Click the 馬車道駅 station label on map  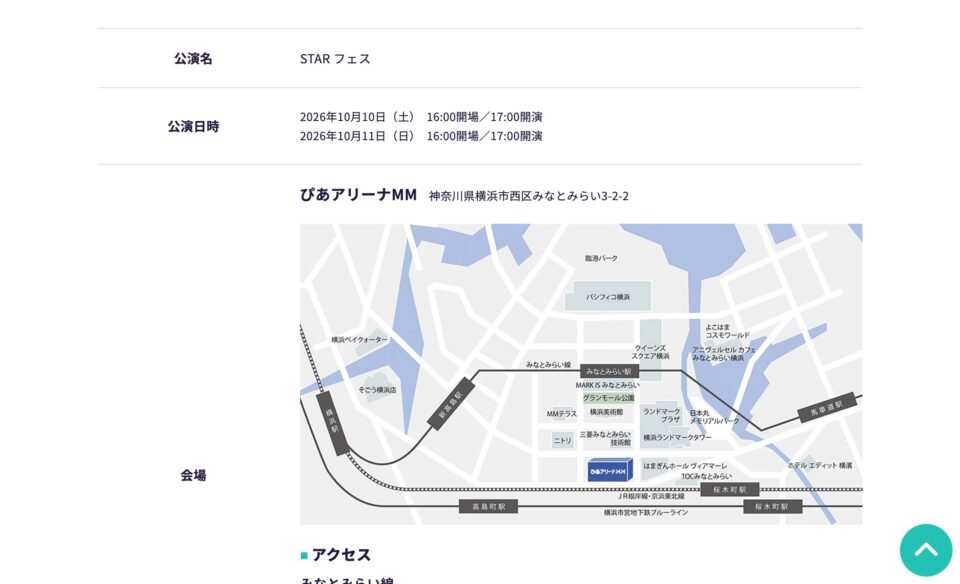[827, 408]
